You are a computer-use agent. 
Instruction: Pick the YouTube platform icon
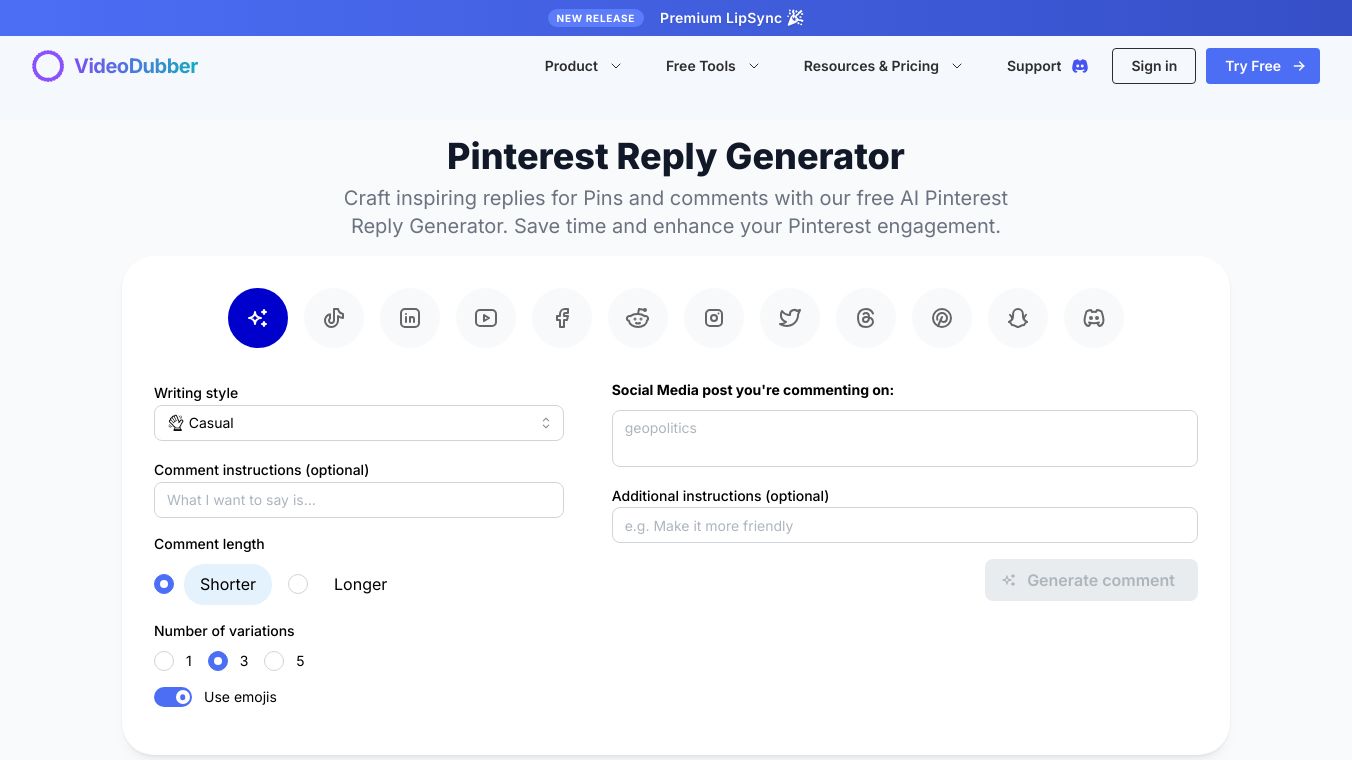[x=486, y=318]
